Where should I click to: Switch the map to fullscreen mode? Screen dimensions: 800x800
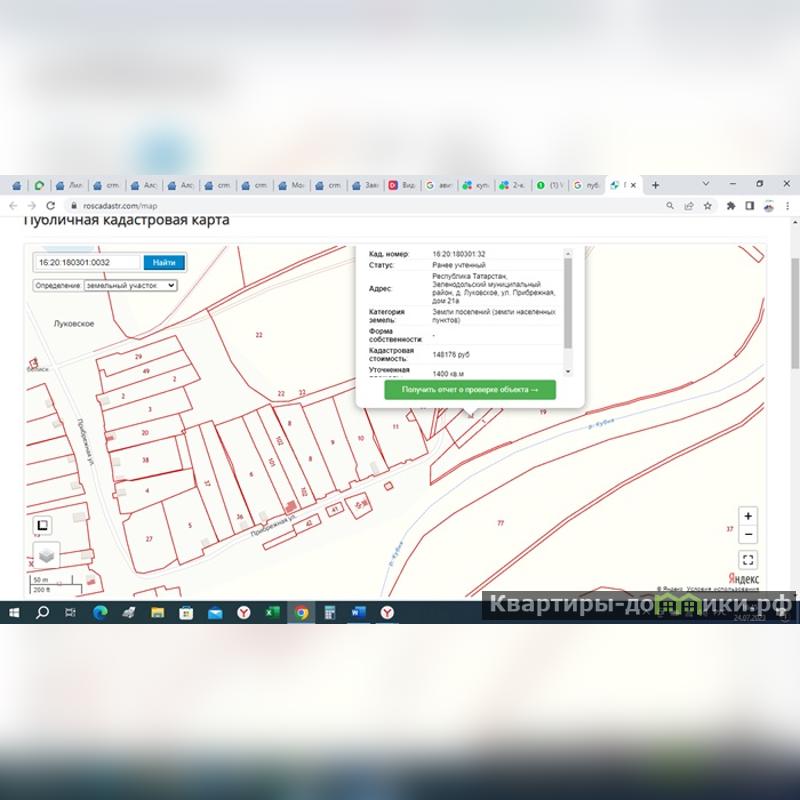(x=749, y=560)
